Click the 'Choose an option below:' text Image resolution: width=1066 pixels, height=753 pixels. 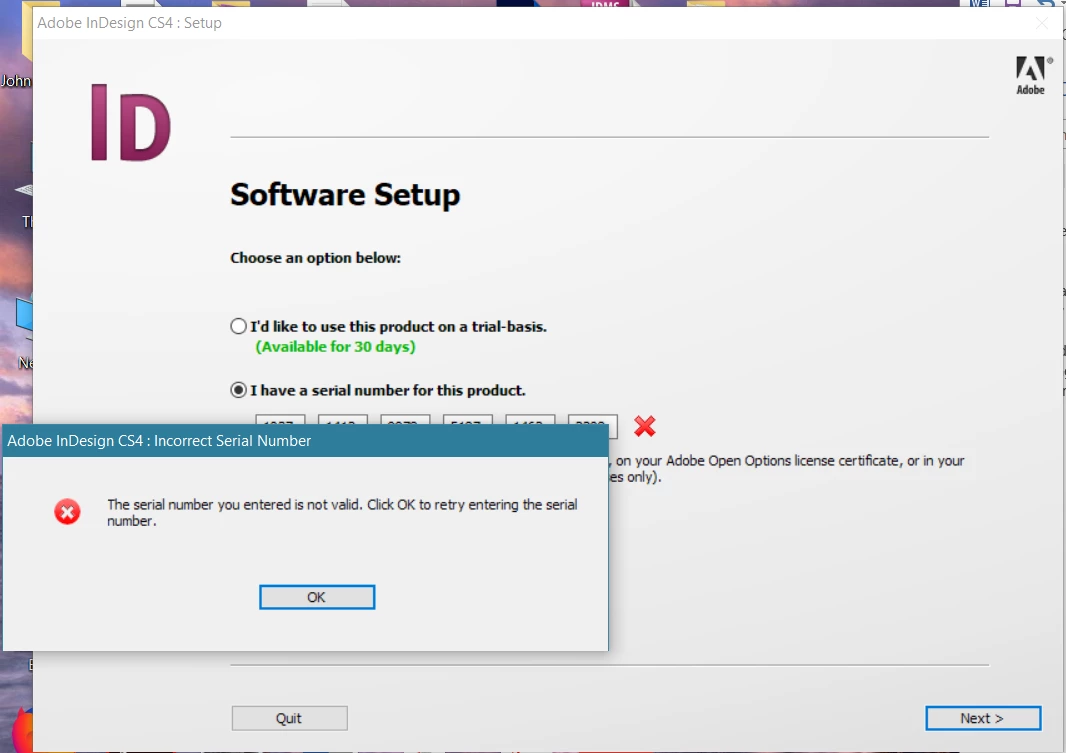315,258
